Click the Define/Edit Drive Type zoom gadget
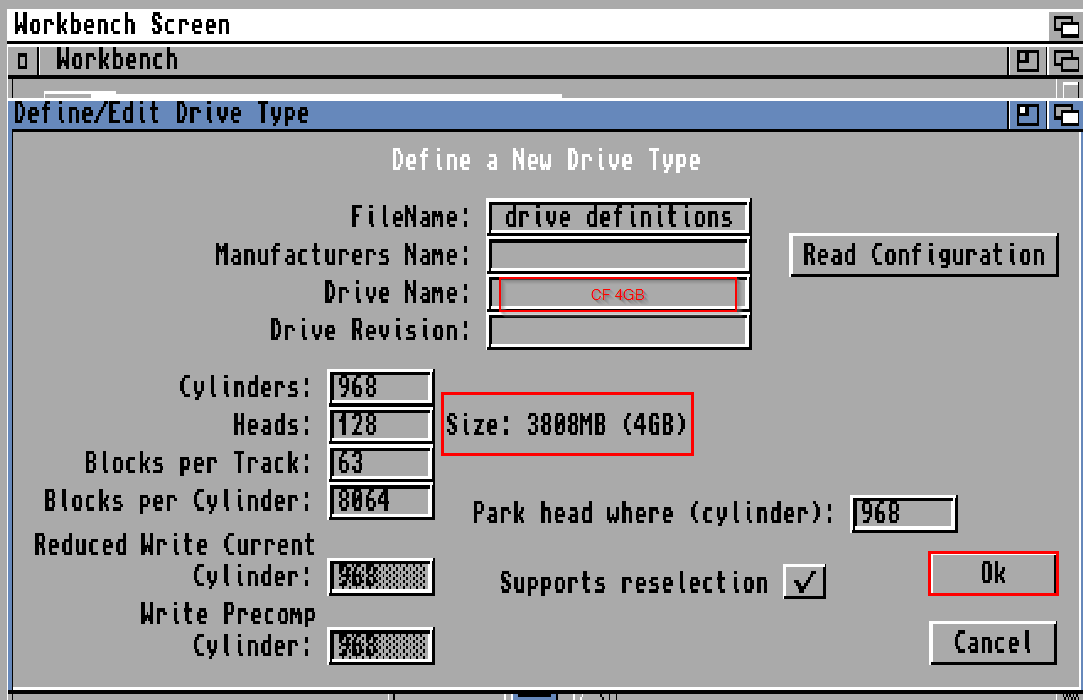Viewport: 1083px width, 700px height. coord(1026,113)
